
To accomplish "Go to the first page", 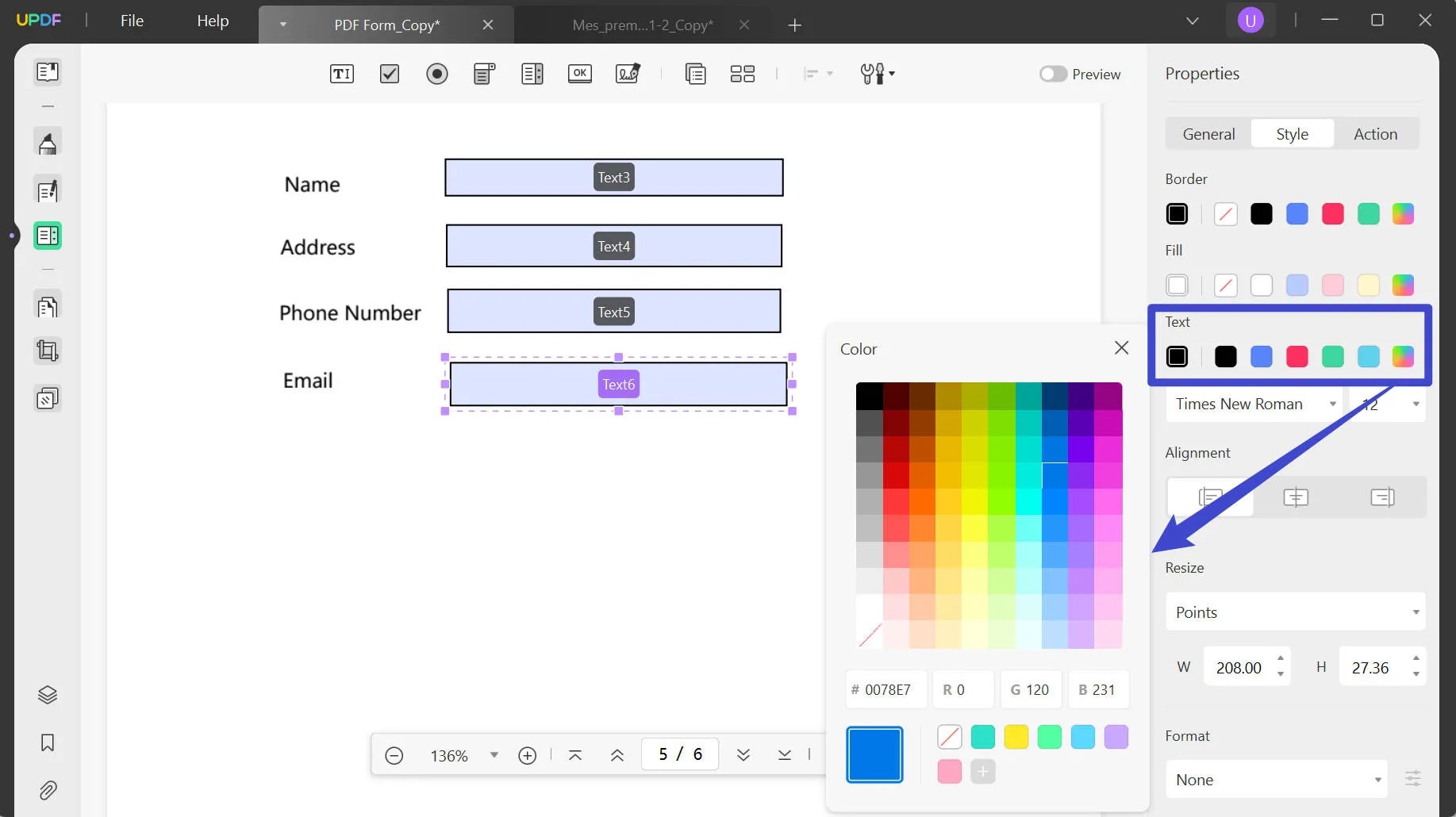I will pos(575,756).
